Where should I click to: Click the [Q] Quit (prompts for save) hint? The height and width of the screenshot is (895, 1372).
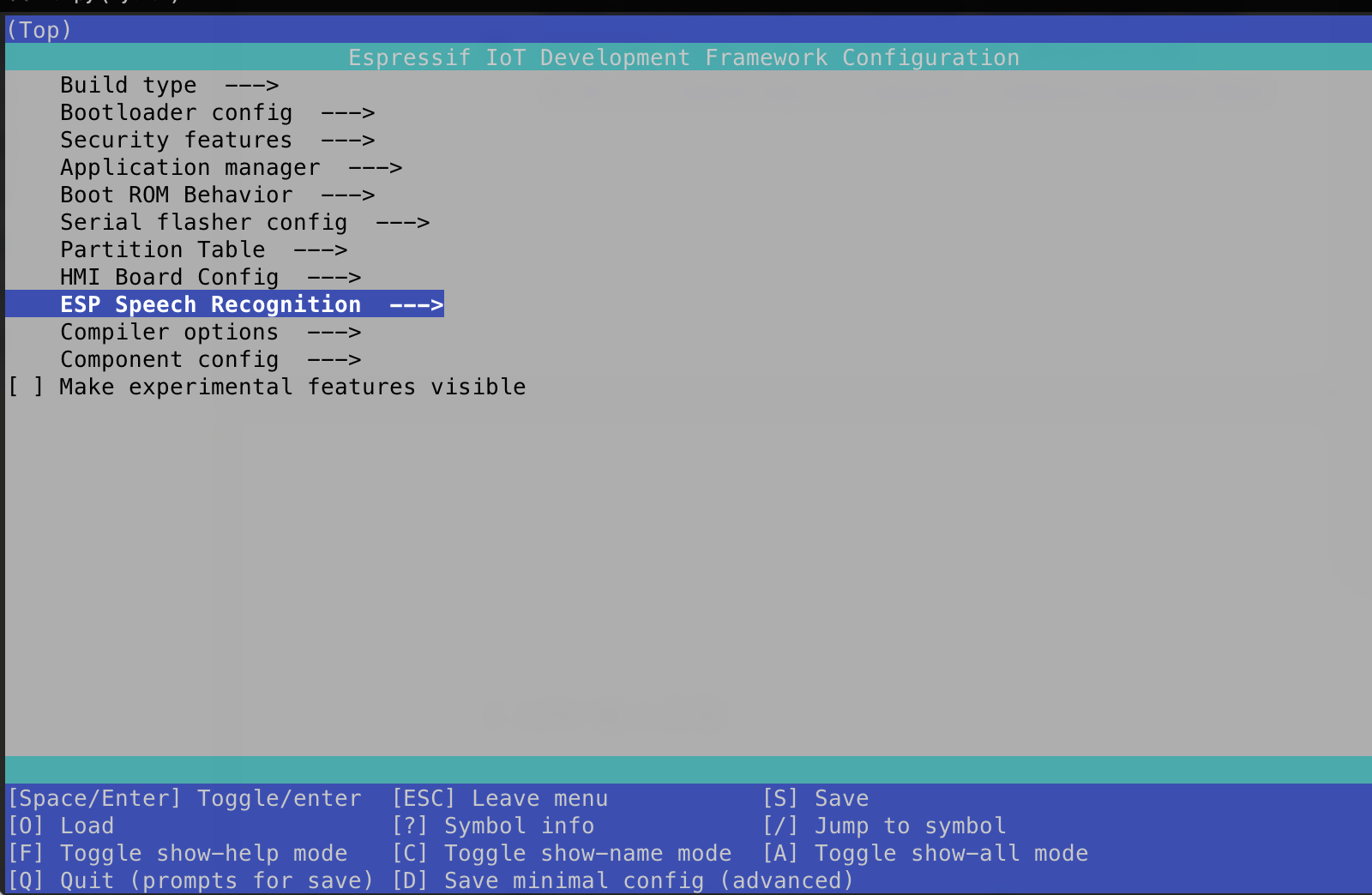point(191,881)
